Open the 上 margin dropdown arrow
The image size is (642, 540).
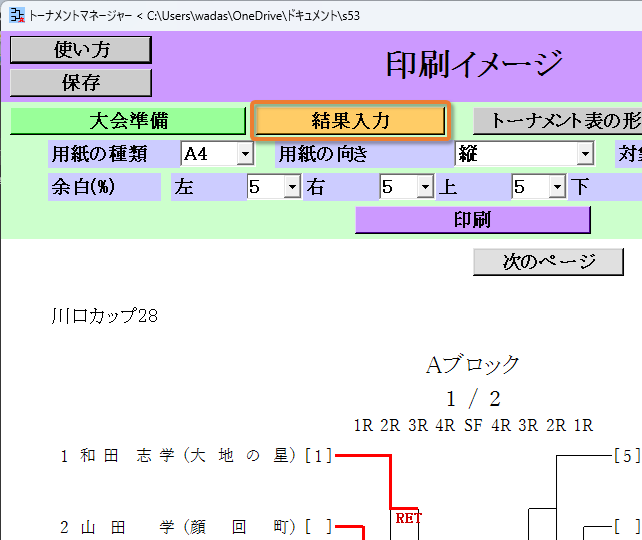[557, 187]
